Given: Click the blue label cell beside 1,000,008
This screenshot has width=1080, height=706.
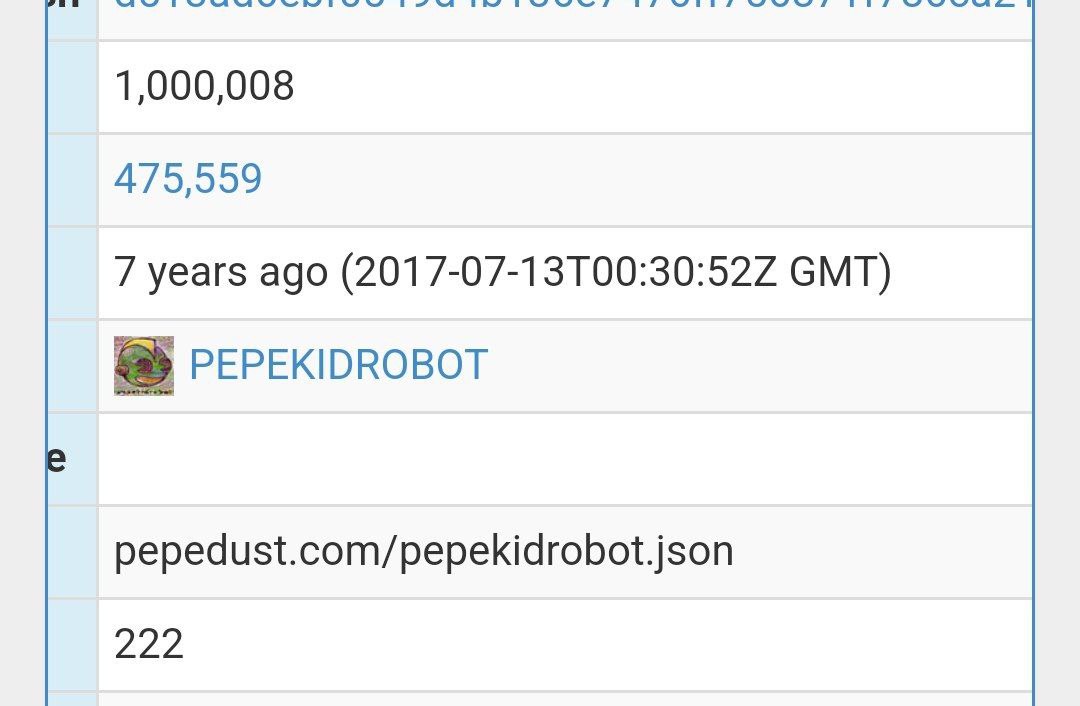Looking at the screenshot, I should tap(73, 87).
